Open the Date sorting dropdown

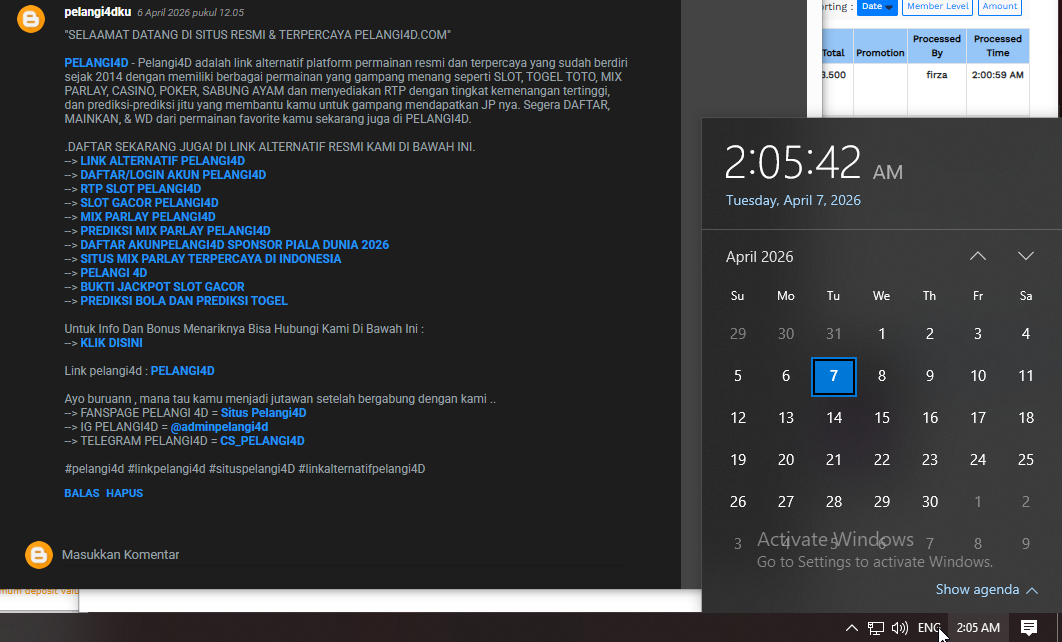[x=877, y=7]
